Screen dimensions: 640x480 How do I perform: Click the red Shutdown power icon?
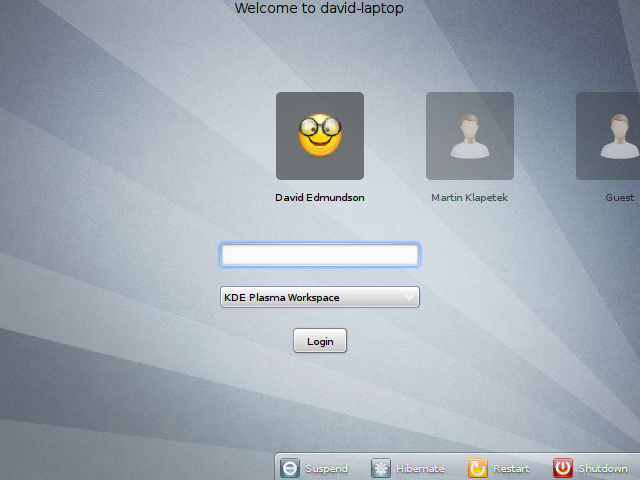tap(563, 468)
